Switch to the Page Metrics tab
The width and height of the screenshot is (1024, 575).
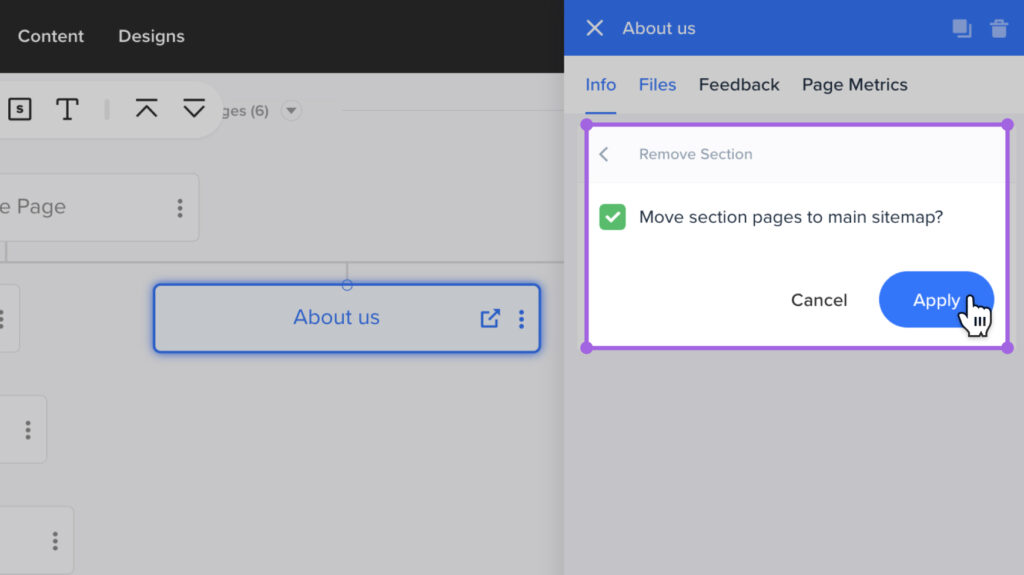point(854,85)
